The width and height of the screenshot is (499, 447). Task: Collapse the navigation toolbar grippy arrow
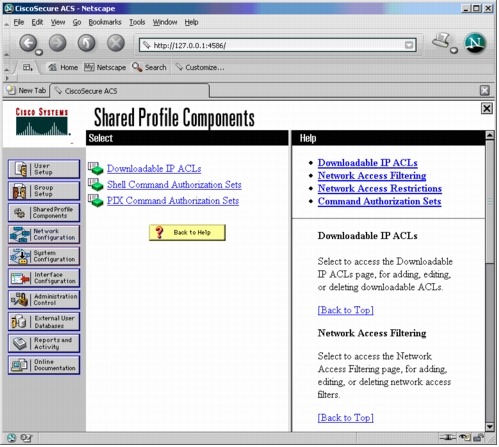point(7,54)
